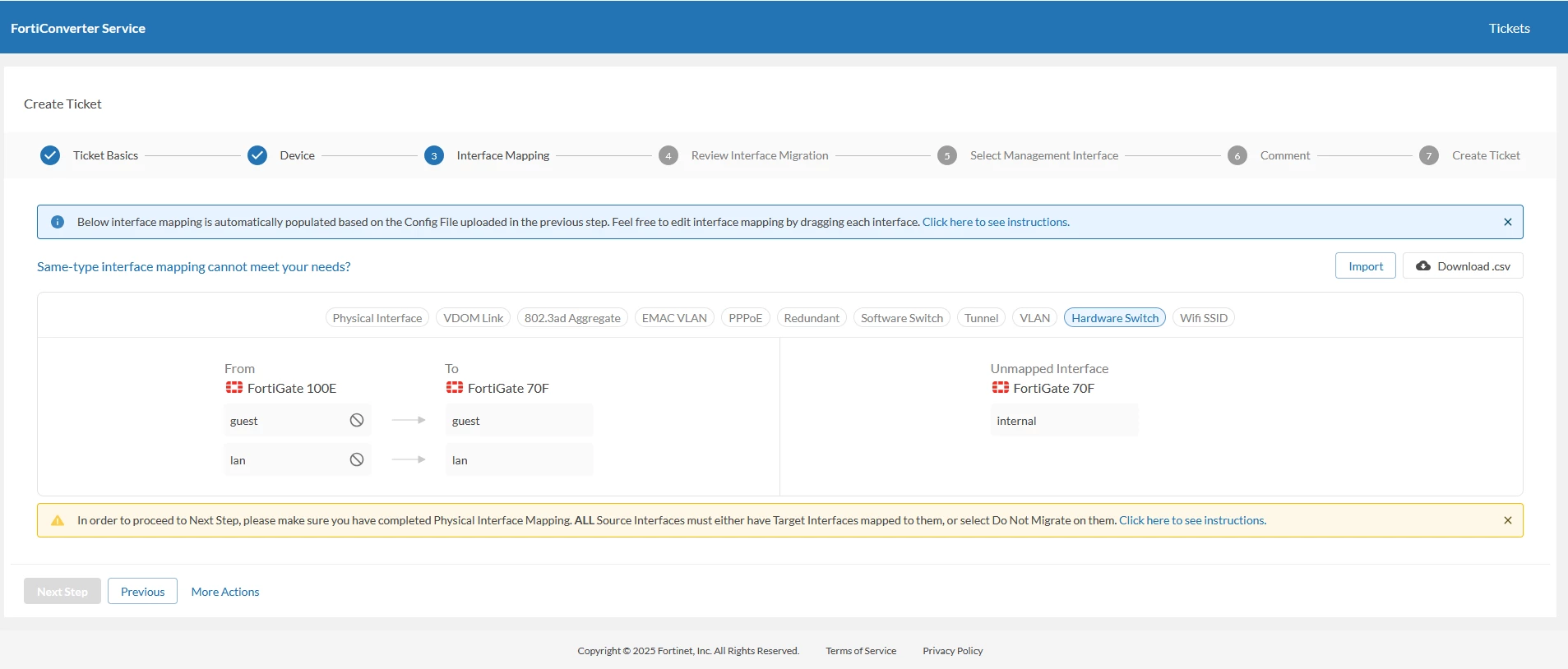Select the Physical Interface tab
1568x669 pixels.
[x=377, y=318]
